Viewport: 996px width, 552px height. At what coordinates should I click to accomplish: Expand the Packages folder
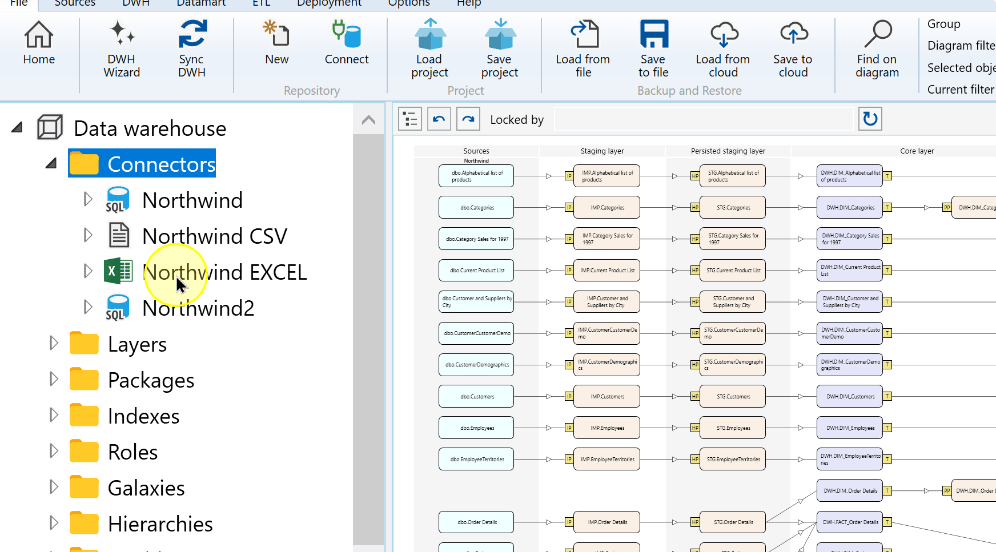pyautogui.click(x=53, y=379)
